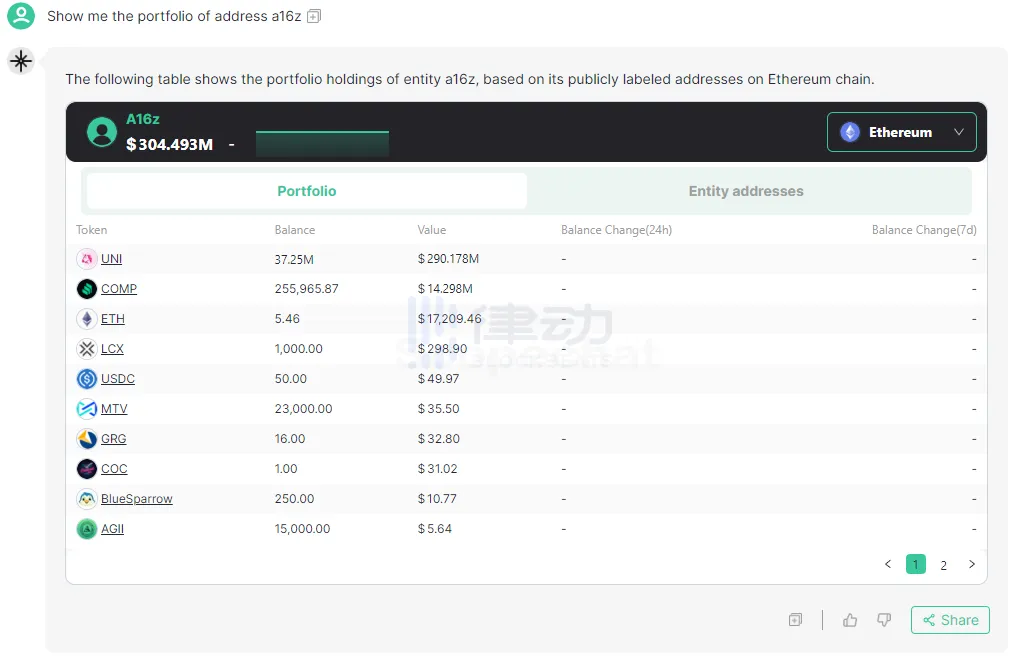This screenshot has height=666, width=1021.
Task: Go to previous page using left chevron
Action: tap(888, 565)
